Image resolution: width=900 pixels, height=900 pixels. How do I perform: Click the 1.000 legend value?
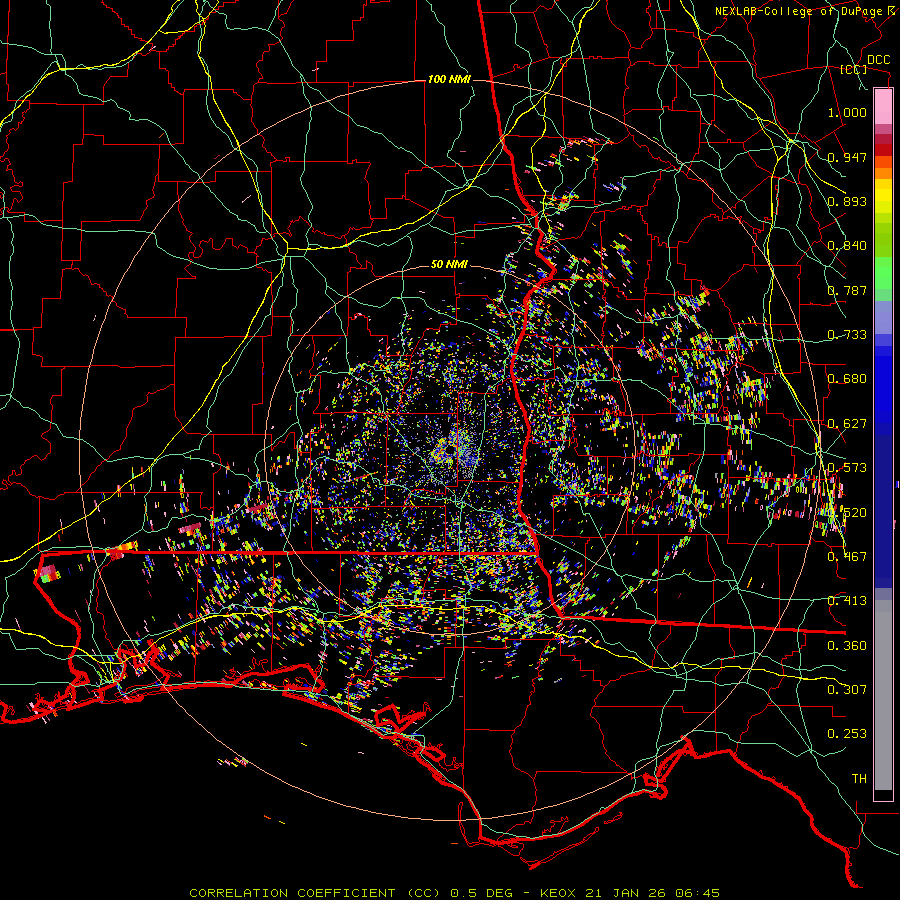pos(847,112)
